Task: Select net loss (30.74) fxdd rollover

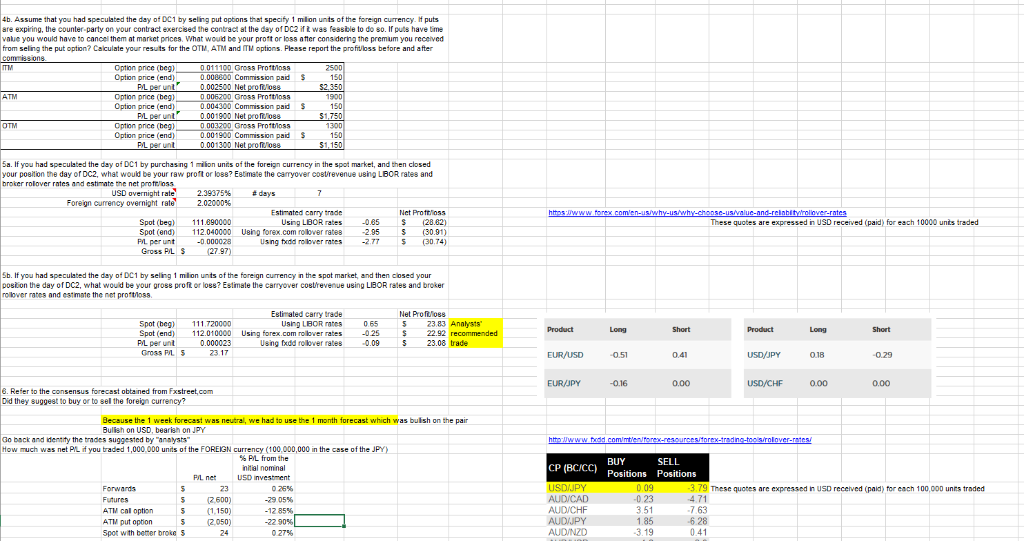Action: [424, 242]
